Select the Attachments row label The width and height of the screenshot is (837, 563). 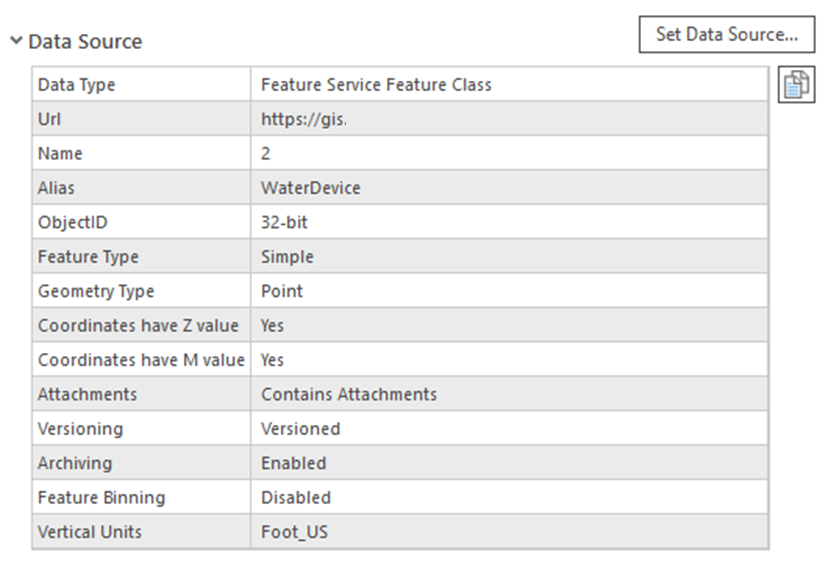(87, 394)
